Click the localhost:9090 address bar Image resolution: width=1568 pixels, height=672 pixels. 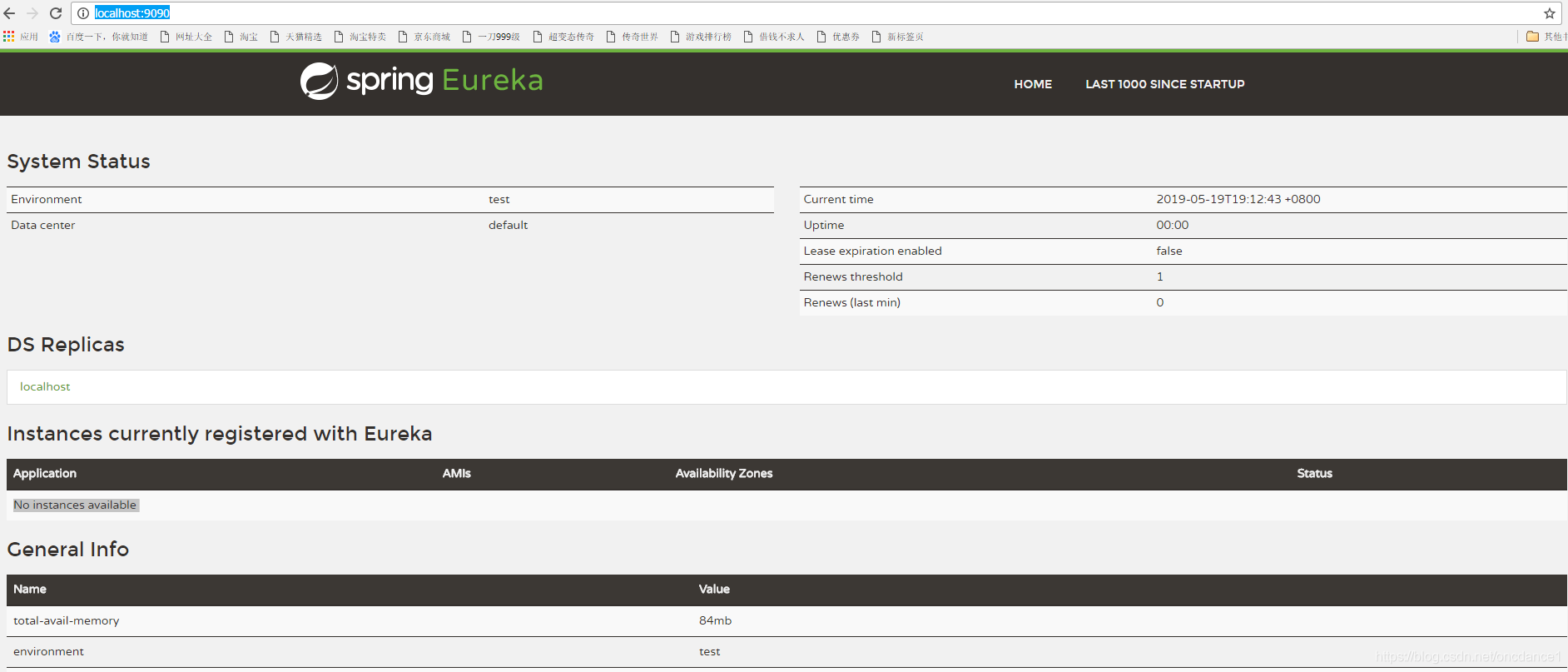click(816, 13)
